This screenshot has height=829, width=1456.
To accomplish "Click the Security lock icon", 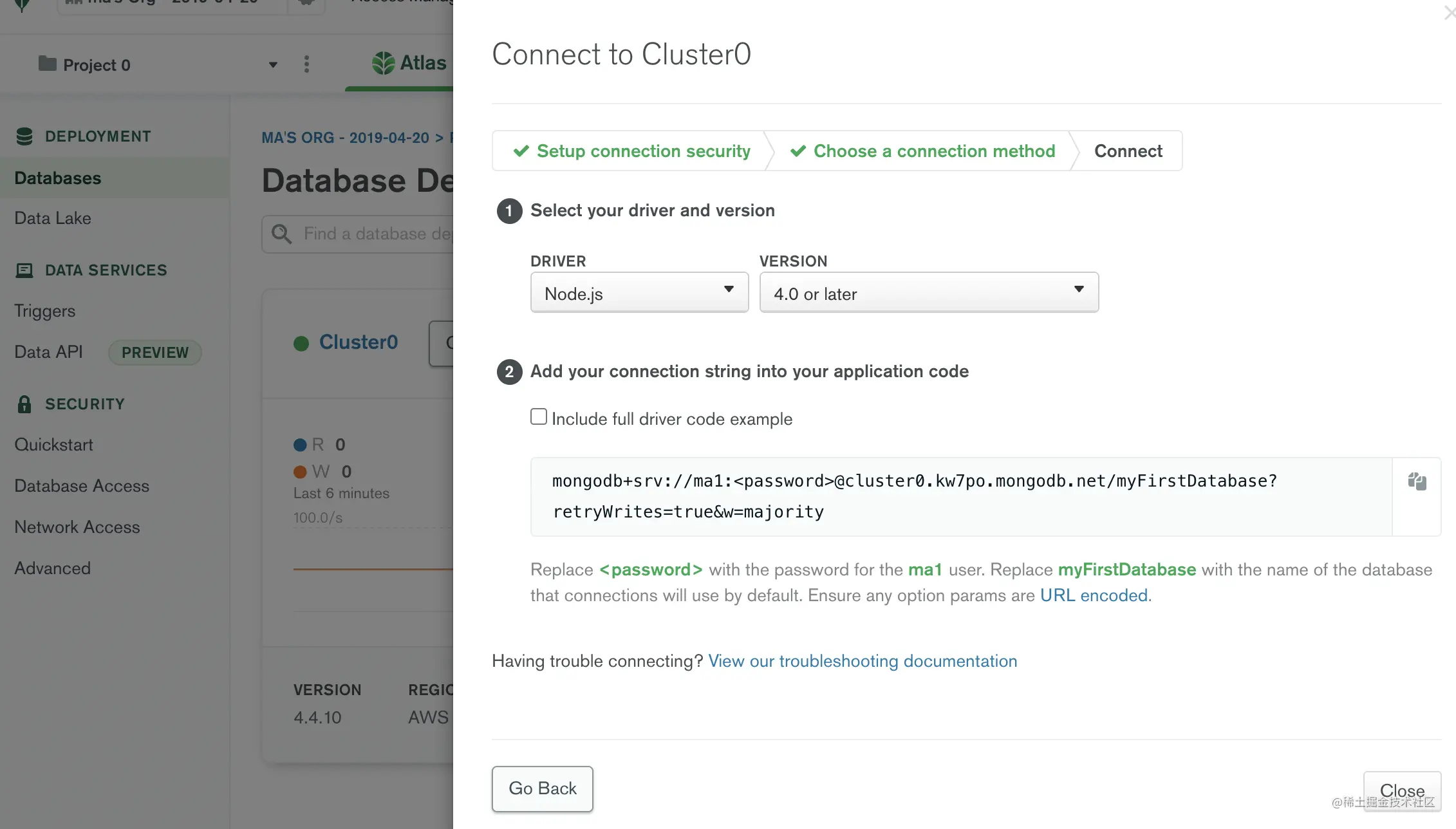I will pos(24,404).
